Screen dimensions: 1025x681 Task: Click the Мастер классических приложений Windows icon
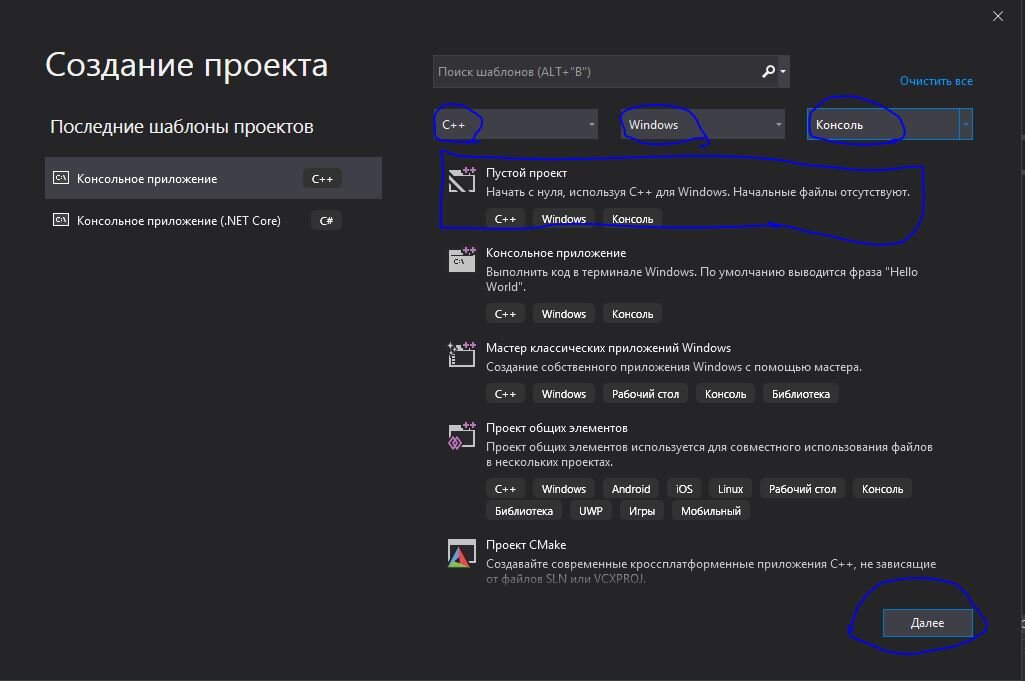click(461, 354)
